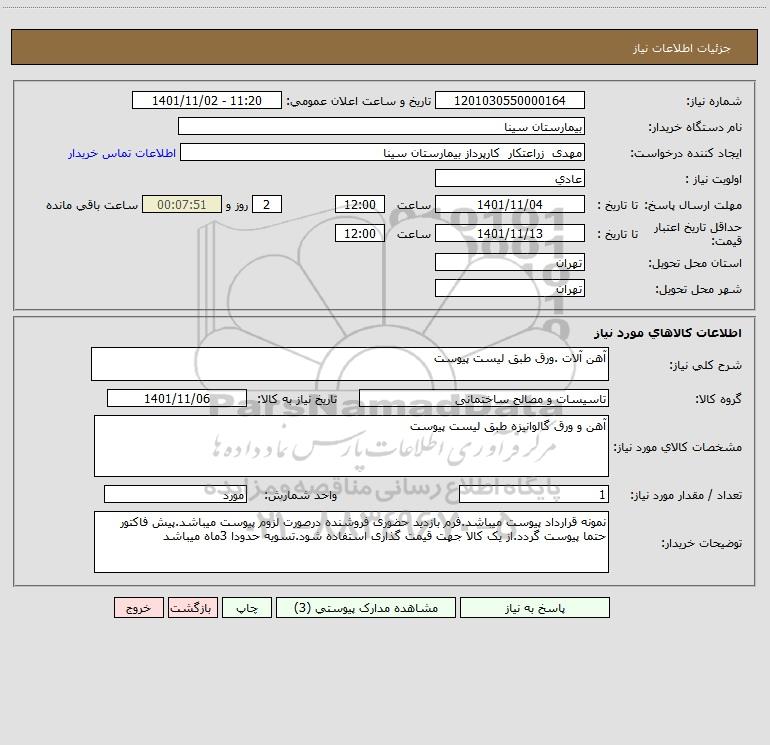770x745 pixels.
Task: Click the تاریخ نیاز به کالا field 1401/11/06
Action: [x=177, y=398]
